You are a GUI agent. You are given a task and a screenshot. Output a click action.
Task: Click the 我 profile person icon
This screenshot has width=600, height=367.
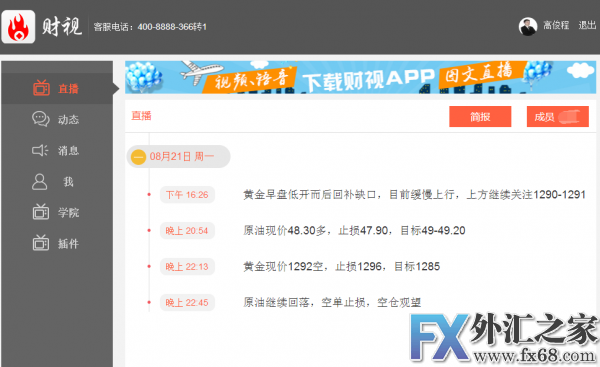coord(39,182)
